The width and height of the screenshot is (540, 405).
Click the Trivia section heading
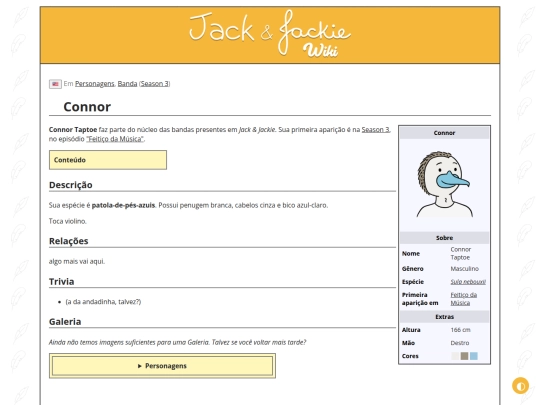[61, 282]
